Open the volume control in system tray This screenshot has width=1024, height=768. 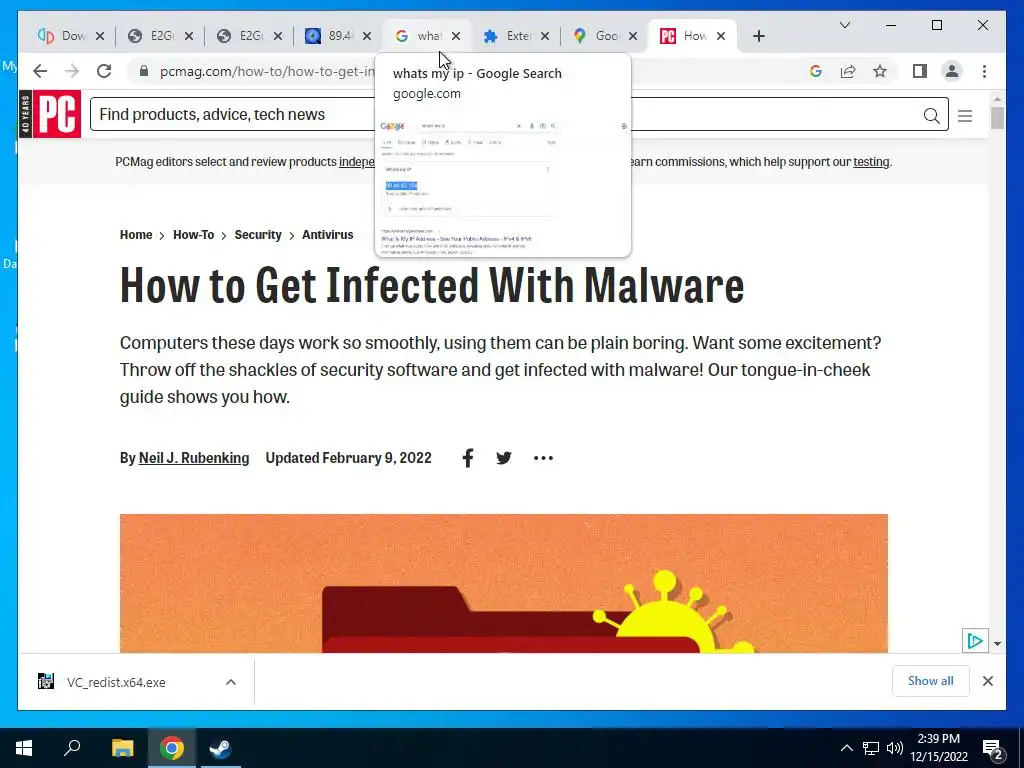(x=895, y=748)
